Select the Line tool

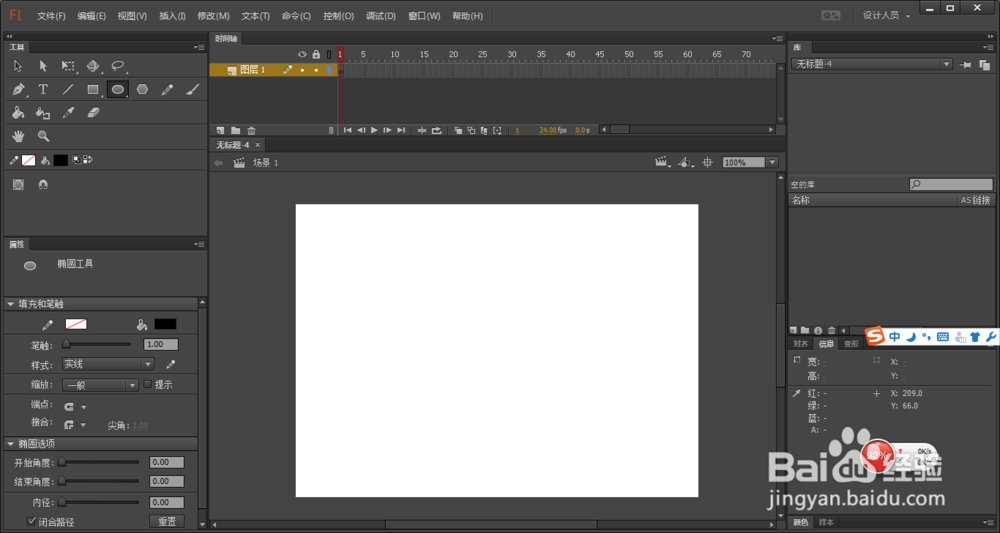(x=68, y=89)
